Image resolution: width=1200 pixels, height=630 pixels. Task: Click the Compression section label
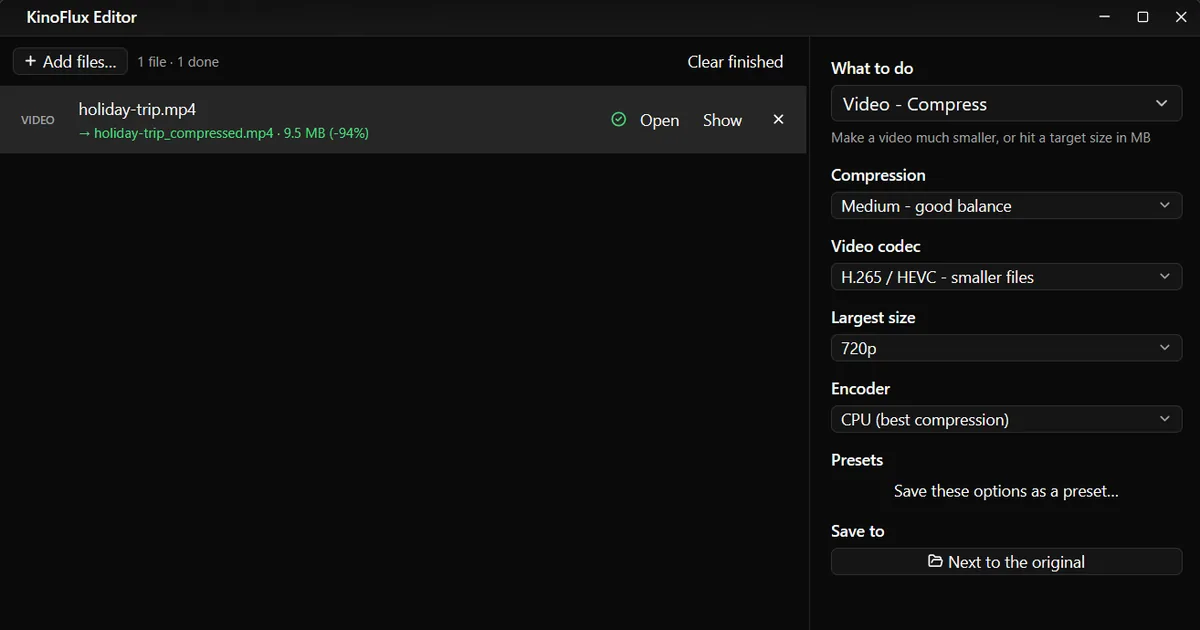pos(878,175)
